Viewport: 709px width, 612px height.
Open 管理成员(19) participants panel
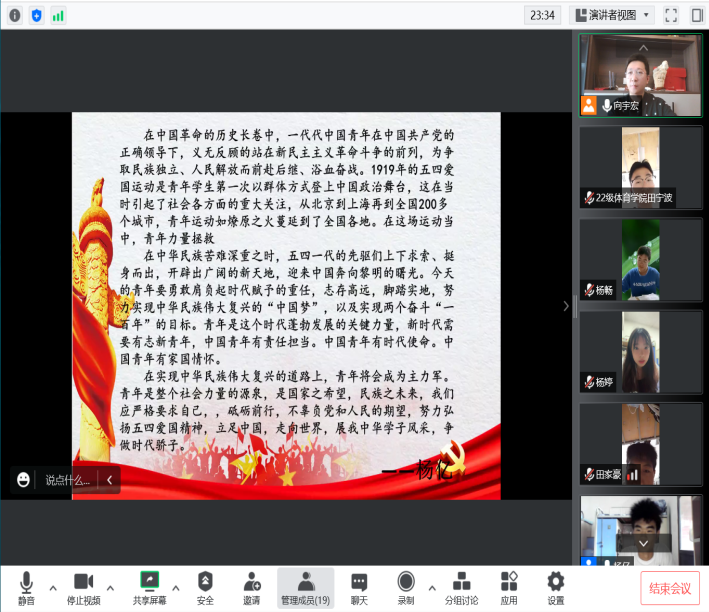tap(305, 587)
